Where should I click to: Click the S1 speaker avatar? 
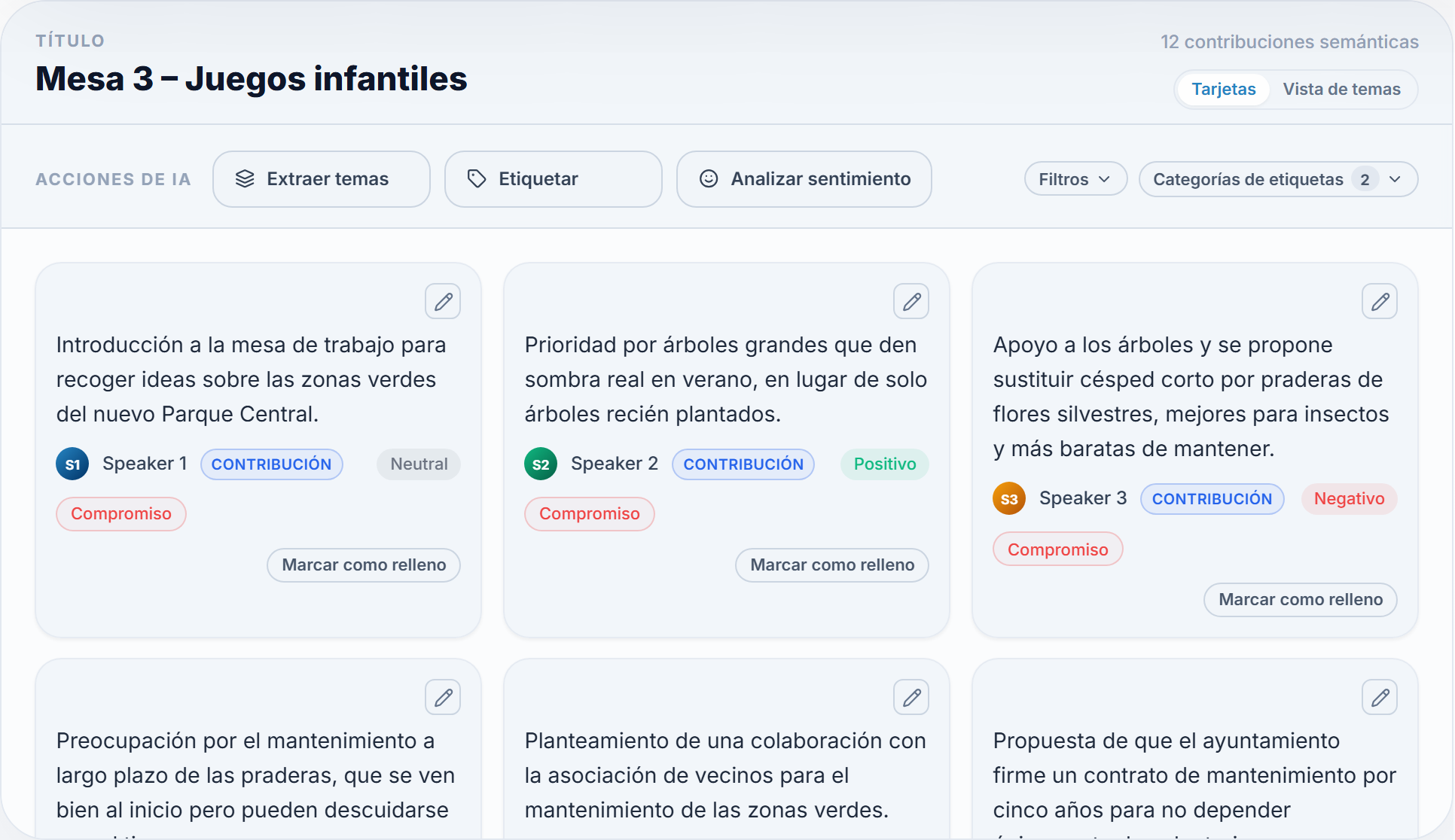coord(72,464)
